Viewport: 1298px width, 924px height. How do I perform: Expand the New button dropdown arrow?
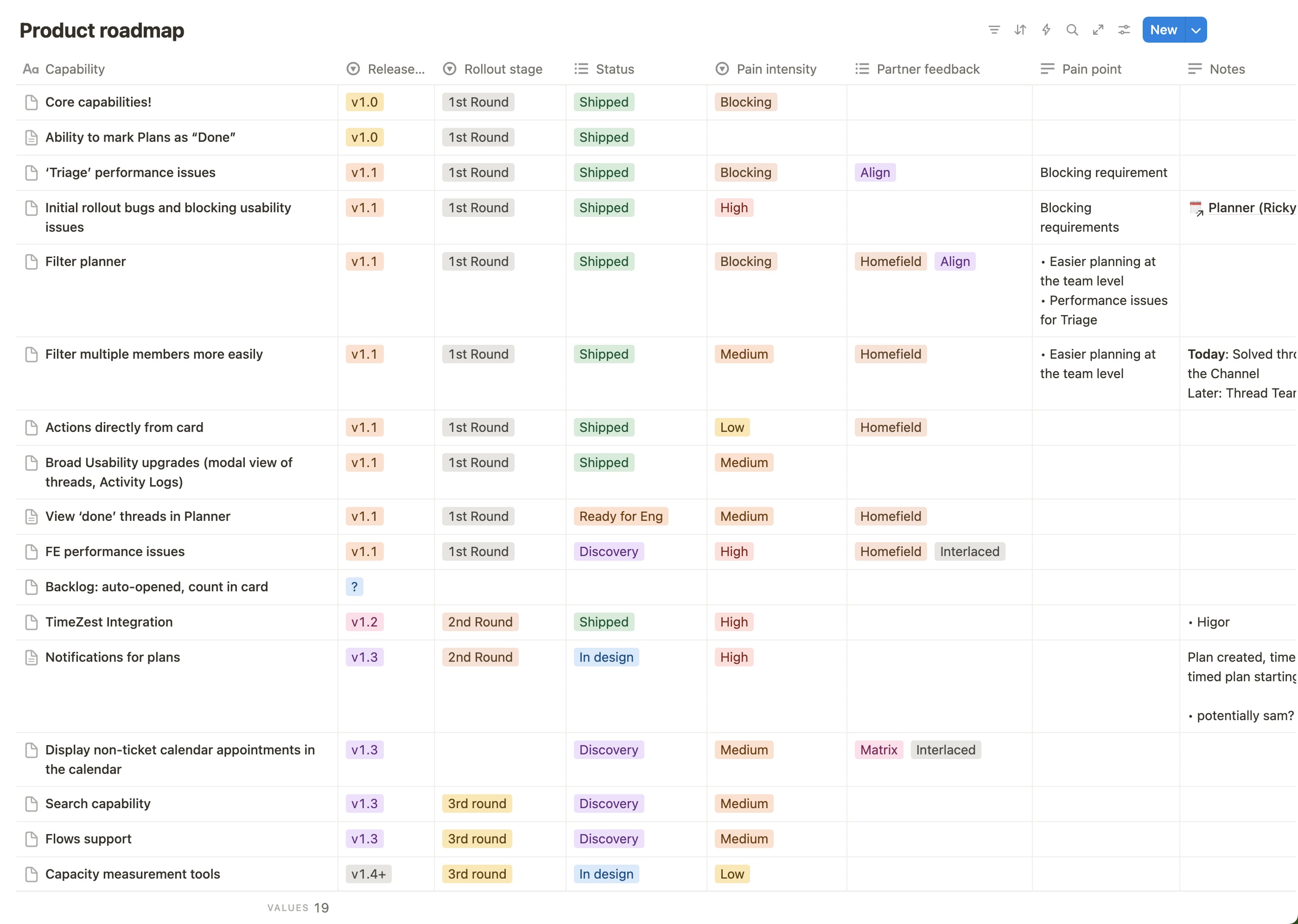point(1196,30)
